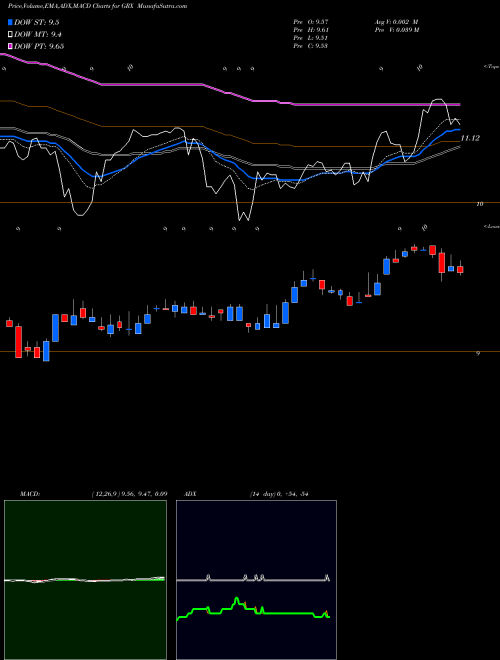Click the 9 axis label by candlestick chart
500x660 pixels.
coord(478,354)
